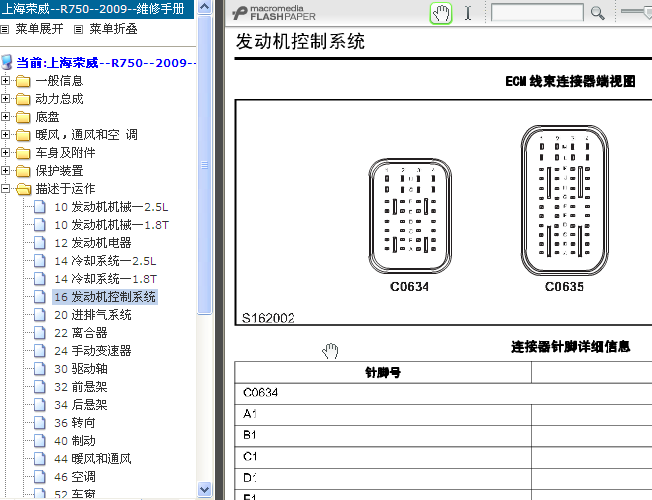Click the sidebar scroll up arrow
The image size is (652, 500).
pos(205,7)
